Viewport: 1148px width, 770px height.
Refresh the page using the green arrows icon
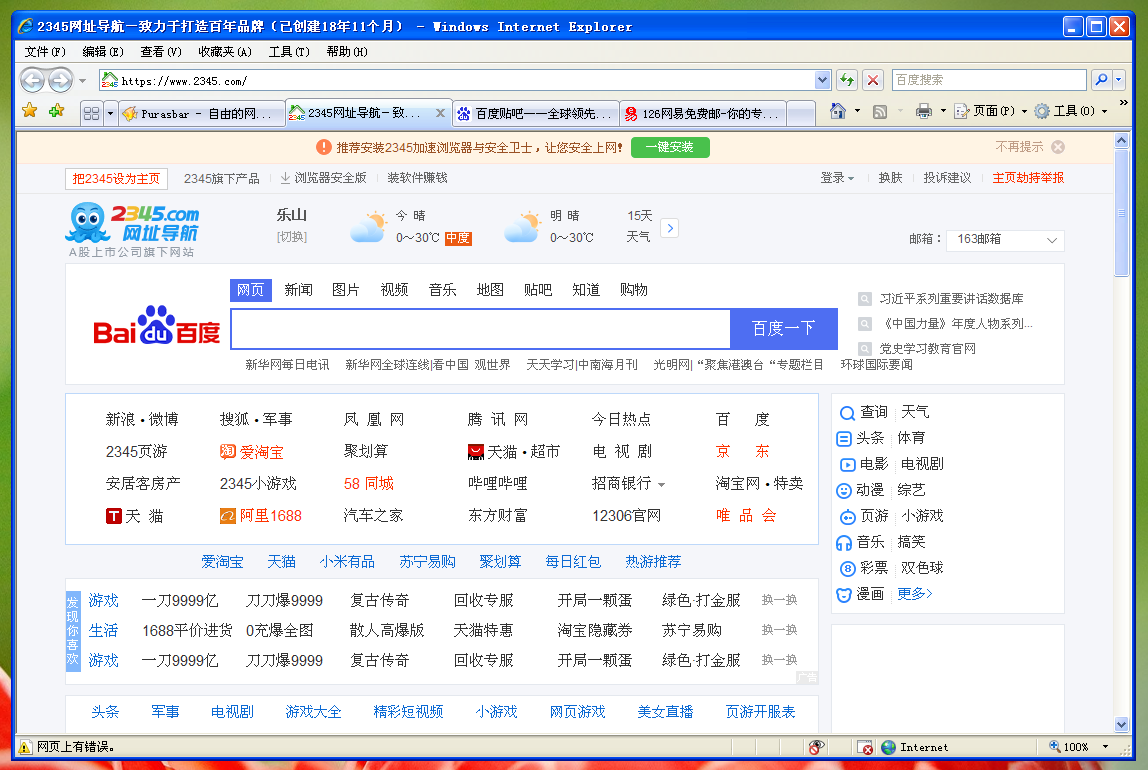point(847,80)
